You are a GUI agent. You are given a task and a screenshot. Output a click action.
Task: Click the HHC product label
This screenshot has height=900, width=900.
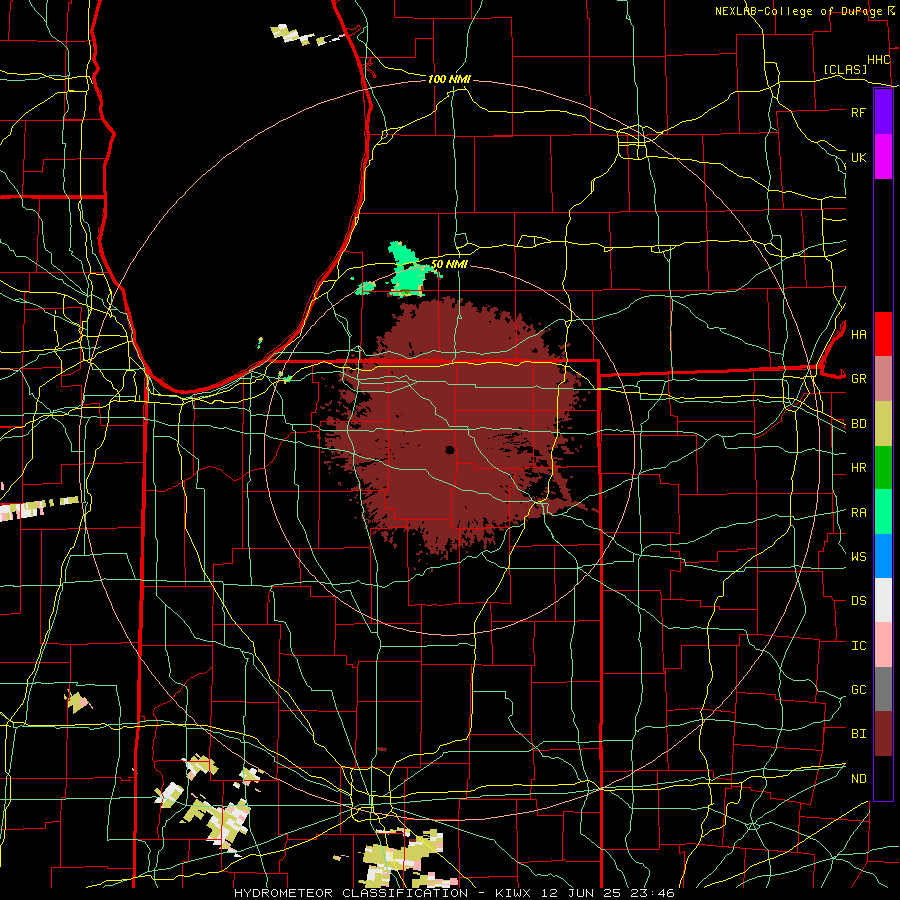(878, 60)
